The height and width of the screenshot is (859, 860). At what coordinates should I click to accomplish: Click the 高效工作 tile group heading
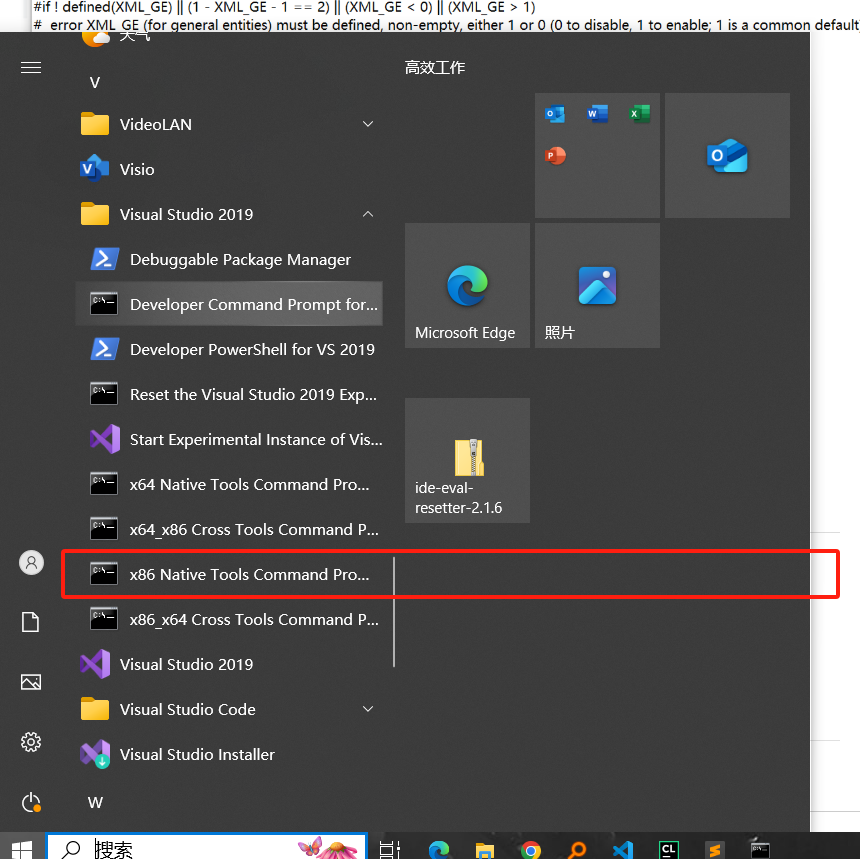click(435, 67)
